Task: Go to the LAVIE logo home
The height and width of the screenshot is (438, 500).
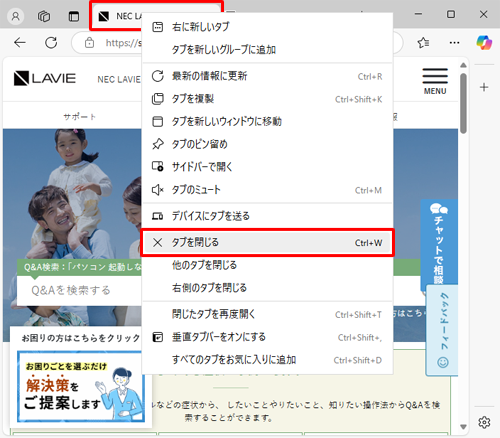Action: (45, 79)
